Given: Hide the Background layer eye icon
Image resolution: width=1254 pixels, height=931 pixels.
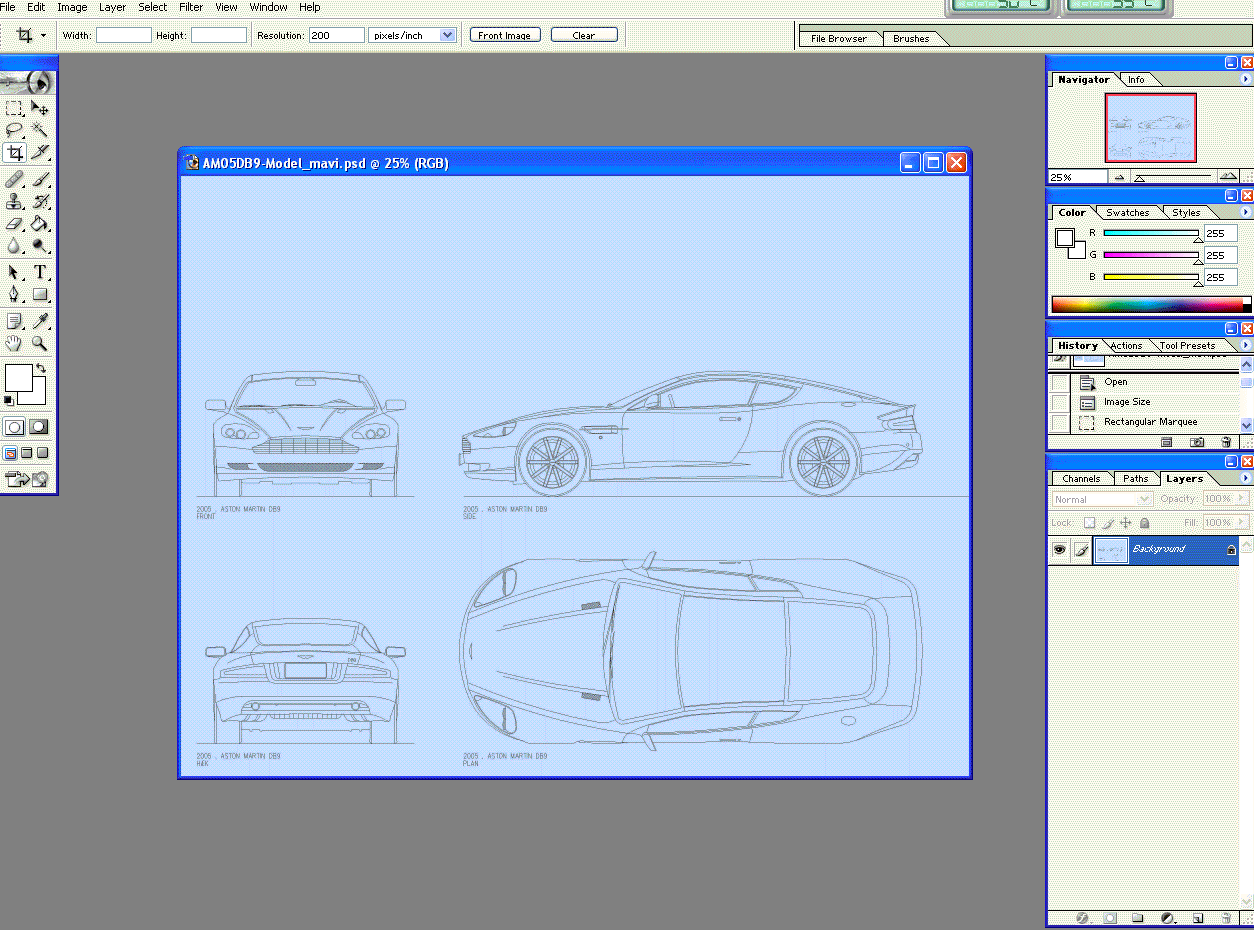Looking at the screenshot, I should 1059,549.
